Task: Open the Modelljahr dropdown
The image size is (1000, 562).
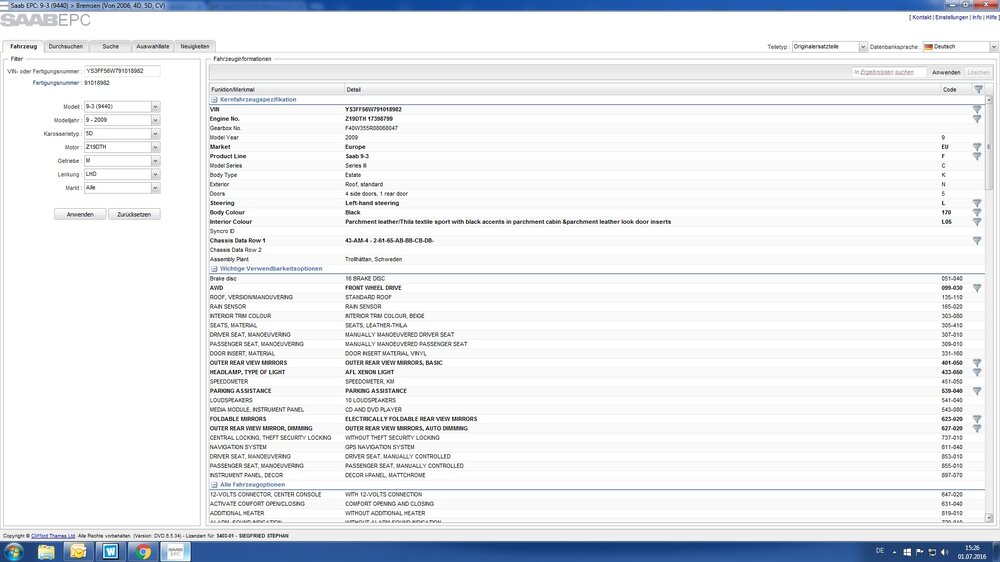Action: pyautogui.click(x=155, y=121)
